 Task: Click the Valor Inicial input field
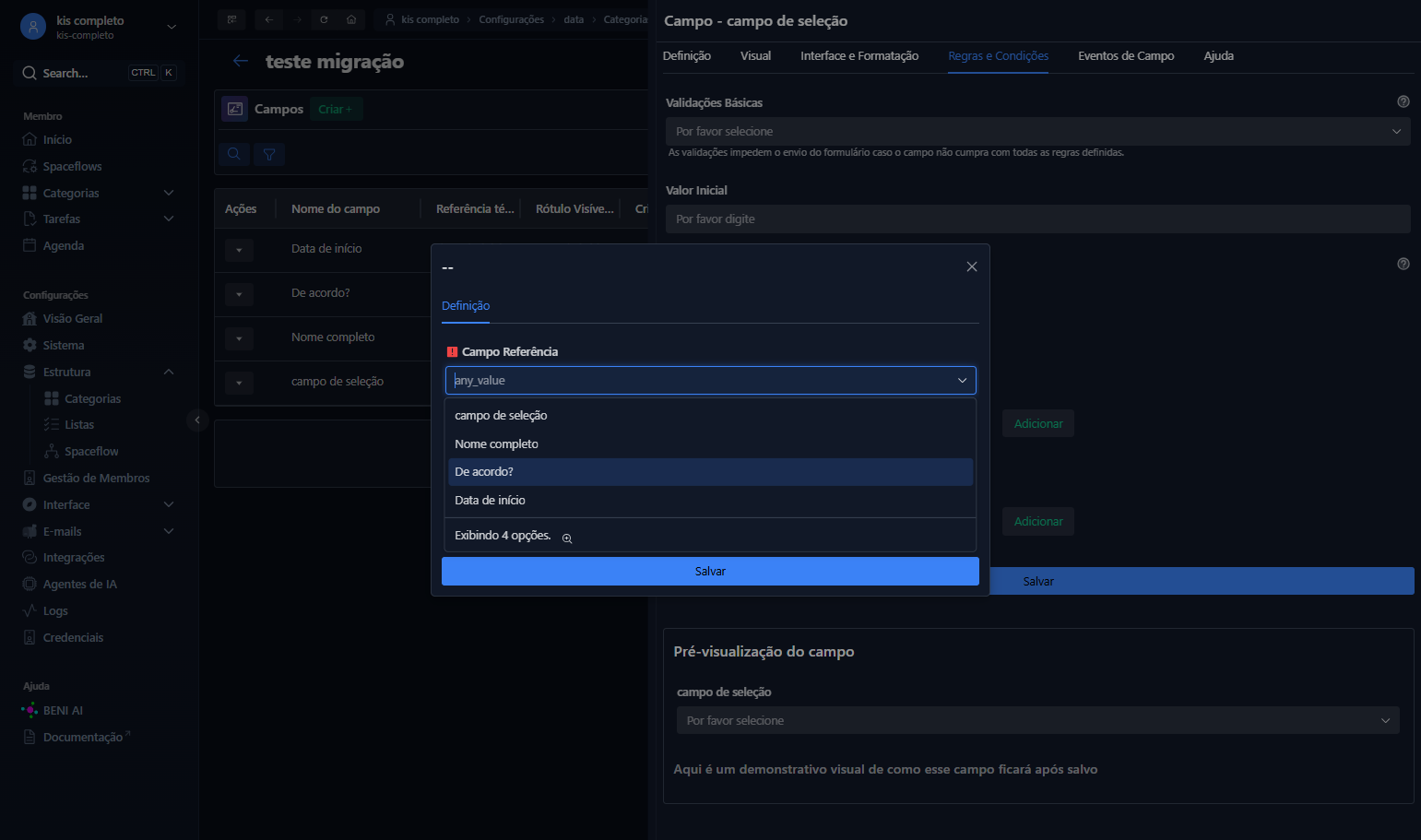click(x=1037, y=219)
